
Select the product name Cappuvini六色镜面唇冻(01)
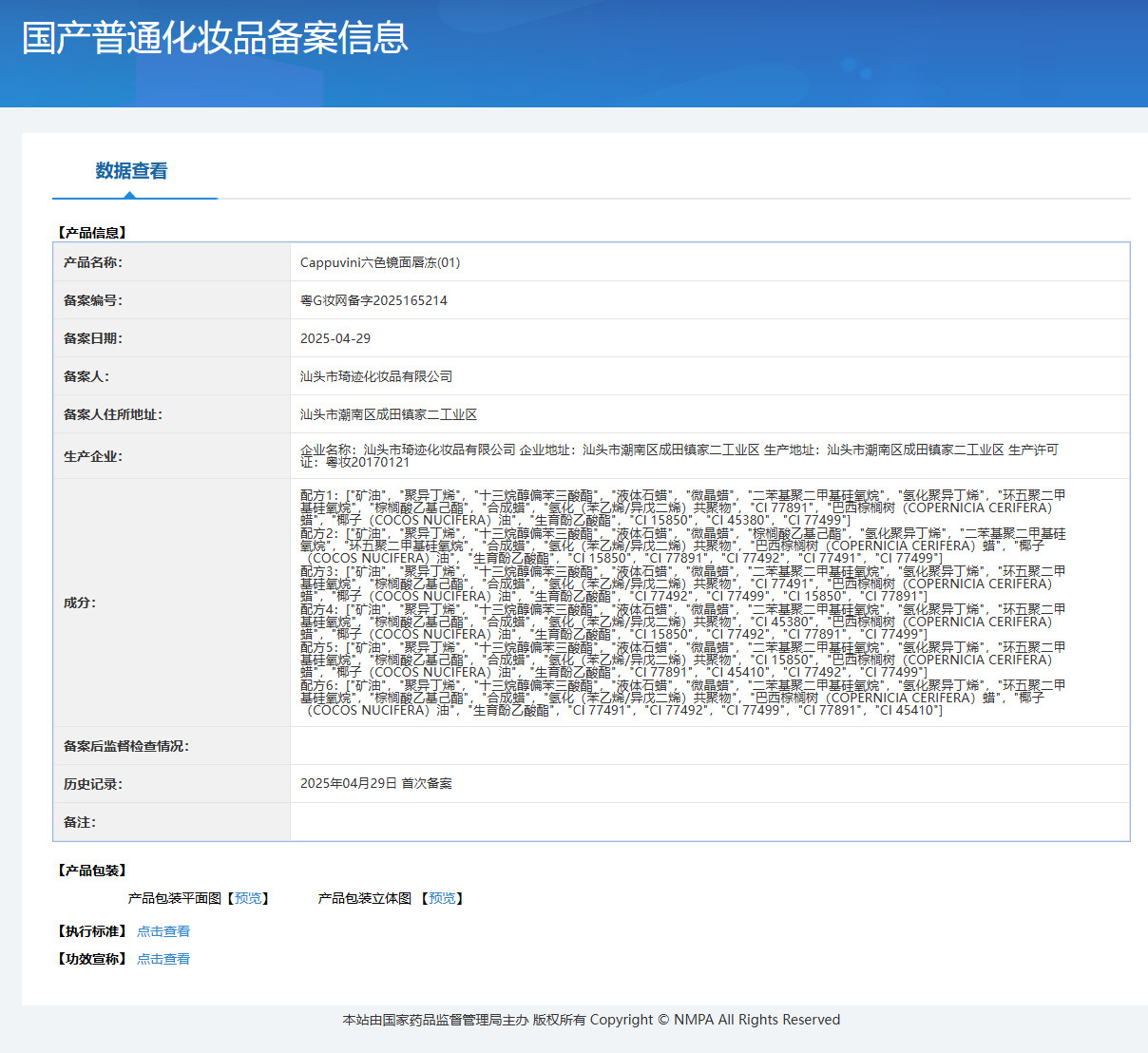(x=380, y=262)
